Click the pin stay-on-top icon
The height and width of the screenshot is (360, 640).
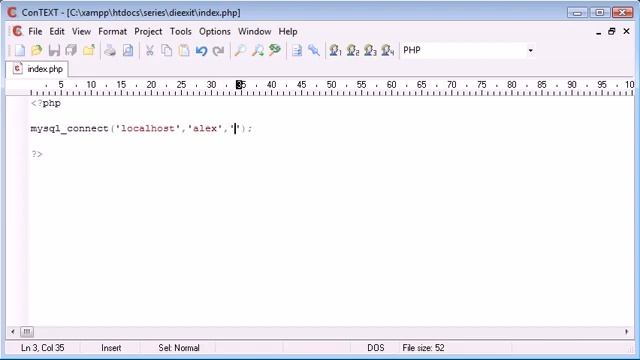pyautogui.click(x=314, y=51)
